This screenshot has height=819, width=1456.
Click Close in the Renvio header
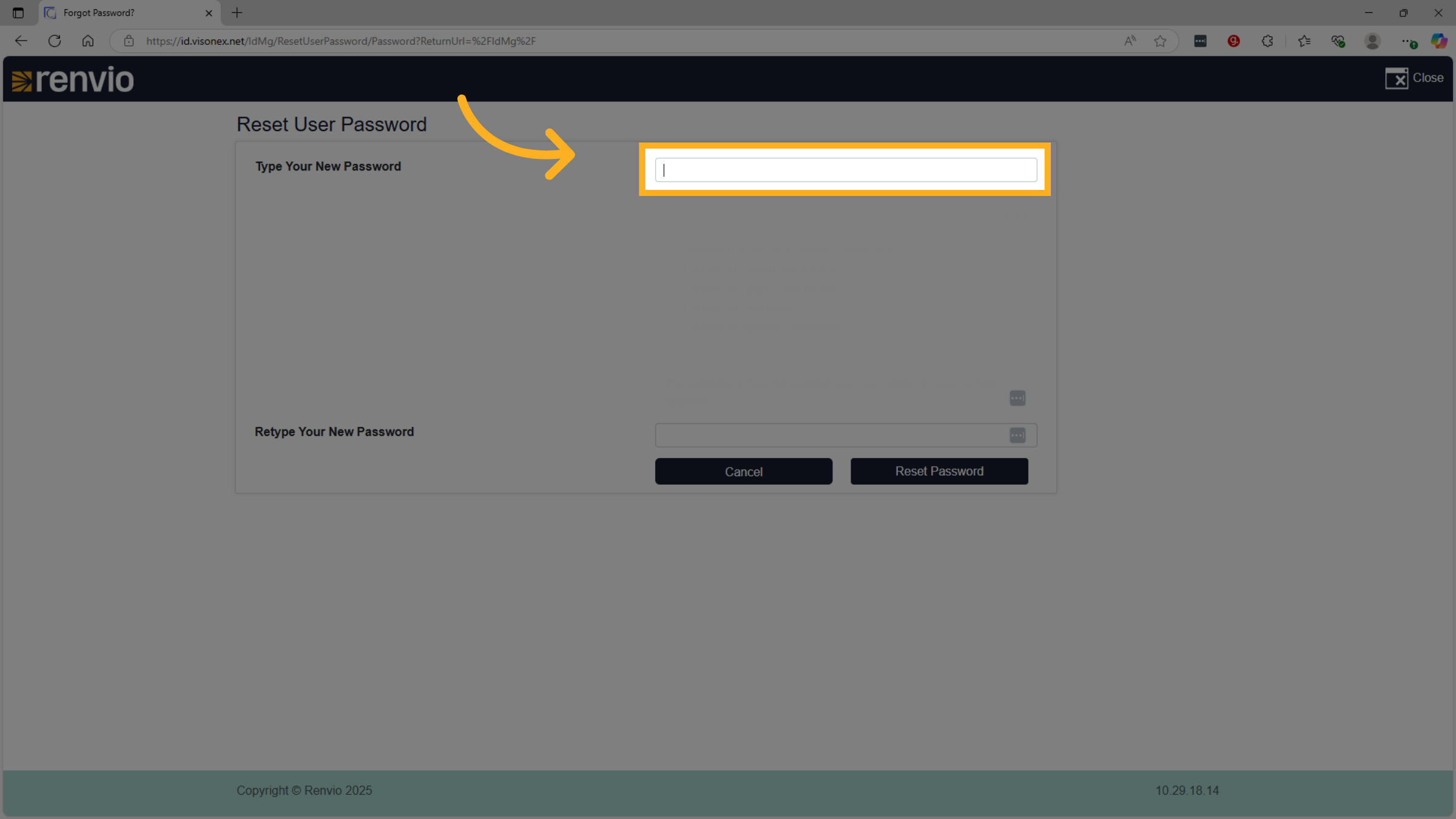1414,78
